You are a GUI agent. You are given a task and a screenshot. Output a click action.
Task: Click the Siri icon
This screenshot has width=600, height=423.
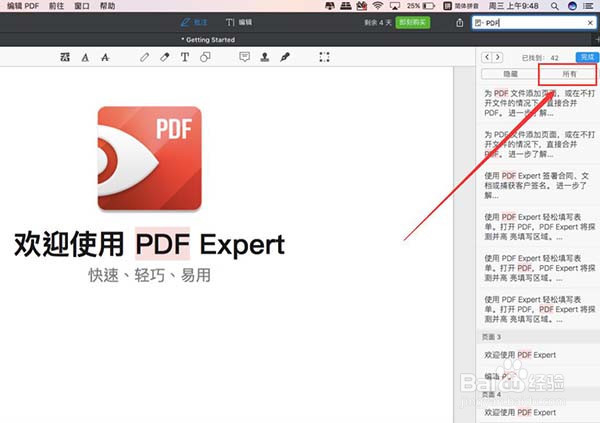[572, 6]
